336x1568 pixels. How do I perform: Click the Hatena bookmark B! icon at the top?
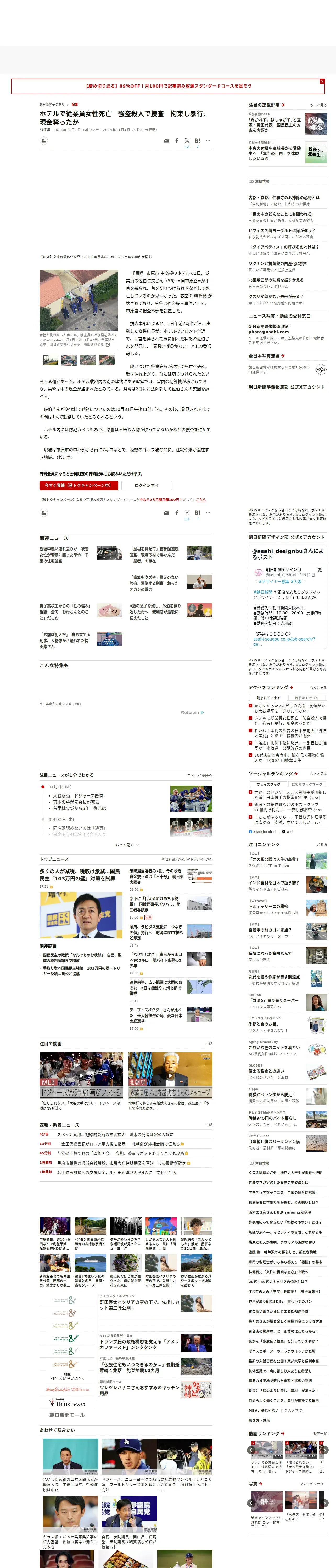point(198,141)
